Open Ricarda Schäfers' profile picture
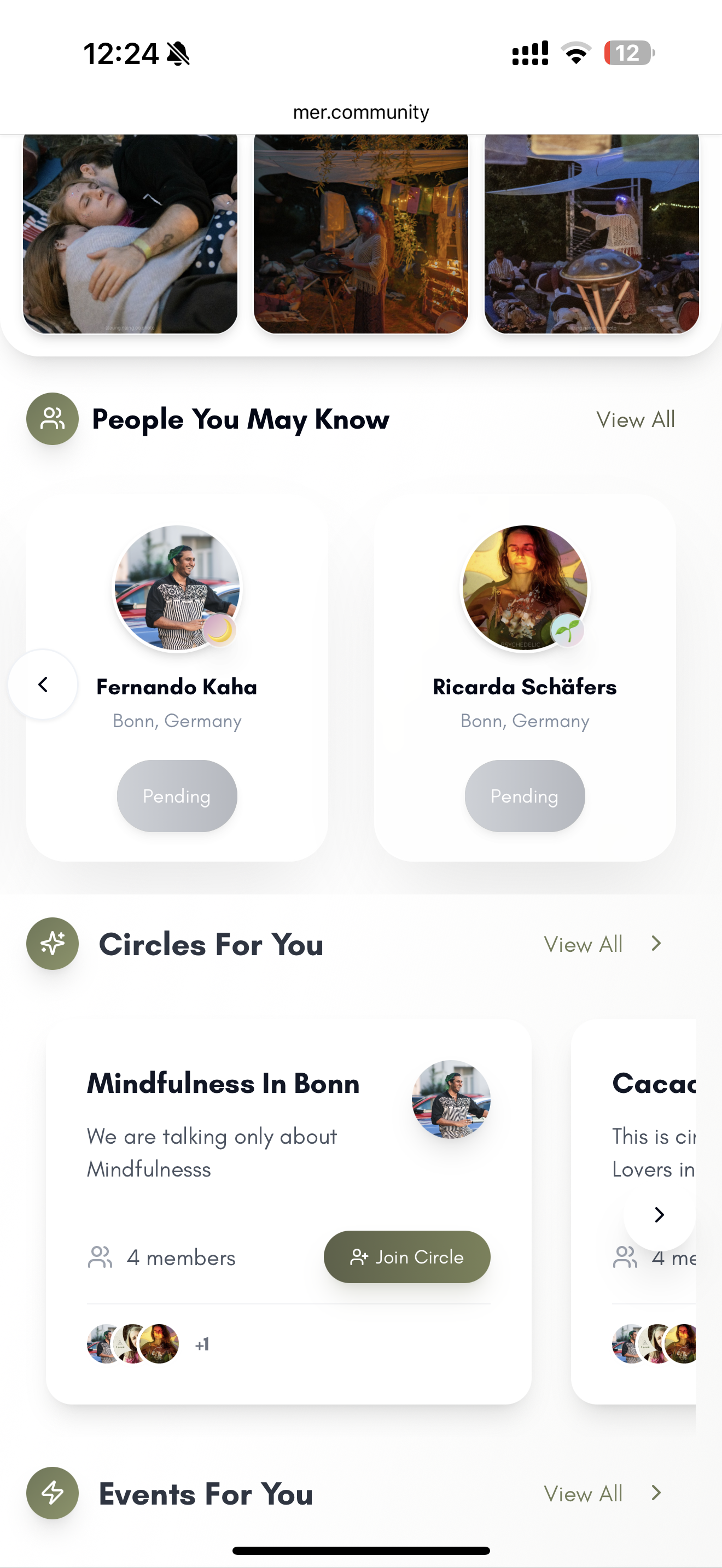722x1568 pixels. coord(525,588)
